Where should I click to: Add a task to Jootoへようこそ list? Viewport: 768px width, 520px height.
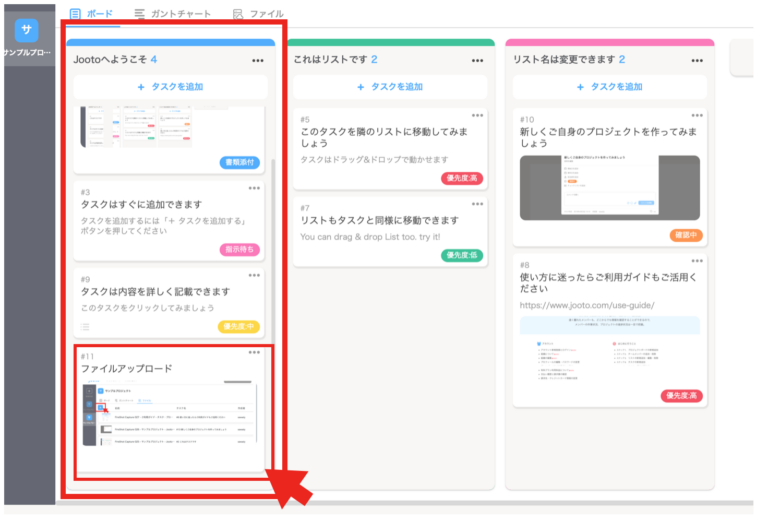click(x=170, y=87)
